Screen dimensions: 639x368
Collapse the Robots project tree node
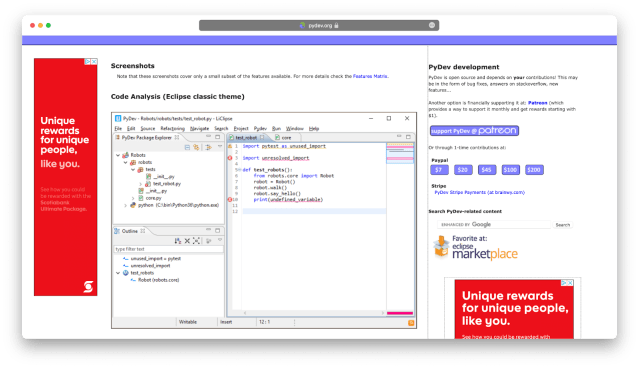point(118,155)
